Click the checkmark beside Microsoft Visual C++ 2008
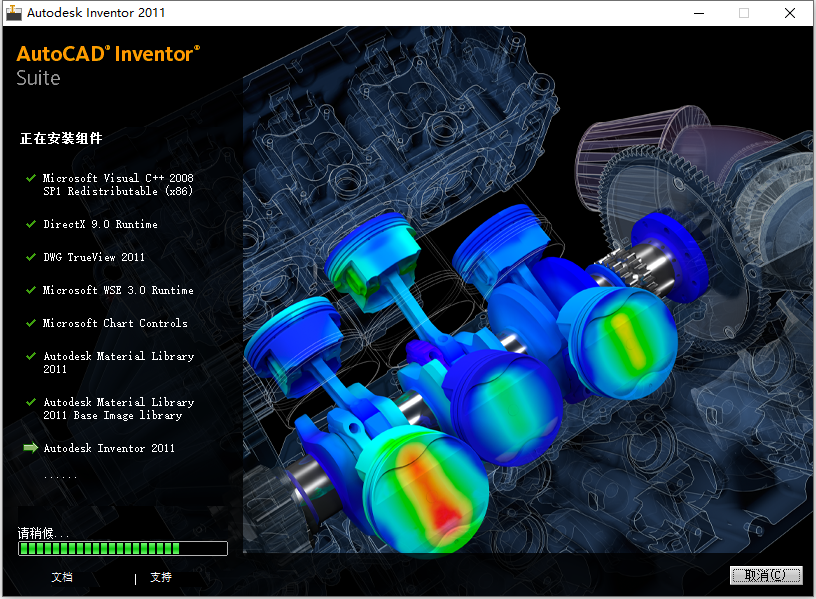Image resolution: width=816 pixels, height=599 pixels. click(31, 177)
